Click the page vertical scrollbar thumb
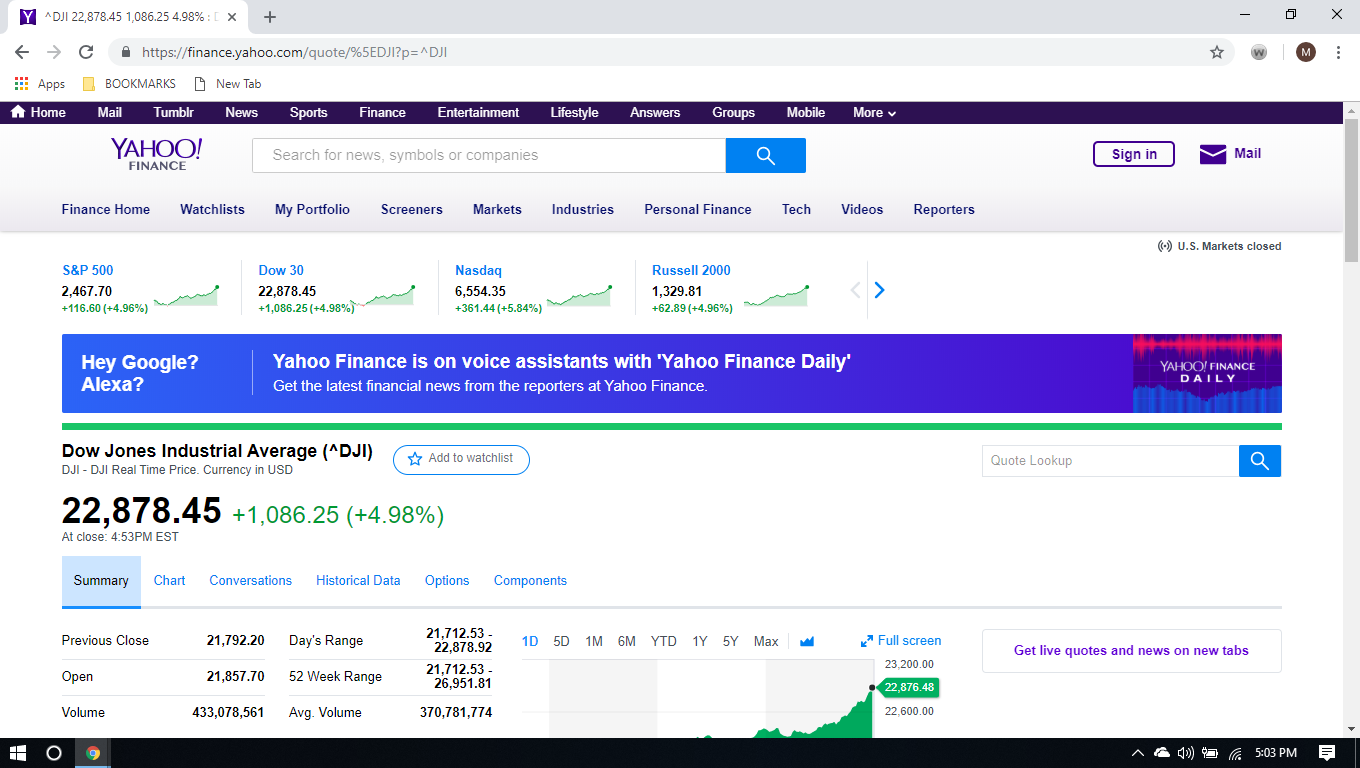This screenshot has height=768, width=1360. pyautogui.click(x=1351, y=189)
